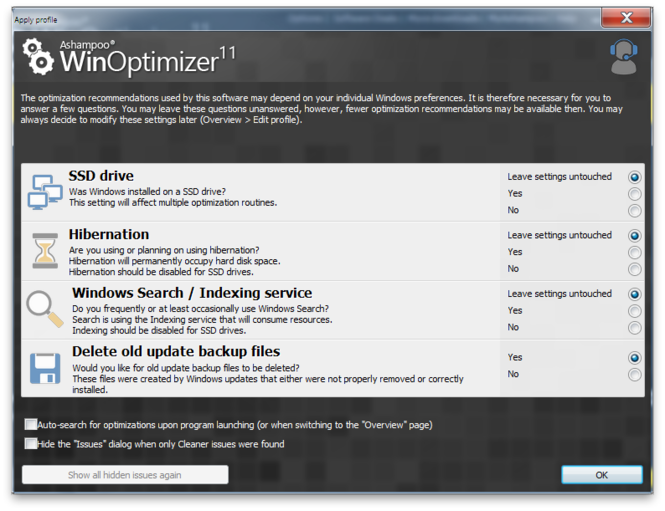This screenshot has width=665, height=511.
Task: Click 'Indexing should be disabled for SSD drives.' text
Action: [159, 330]
